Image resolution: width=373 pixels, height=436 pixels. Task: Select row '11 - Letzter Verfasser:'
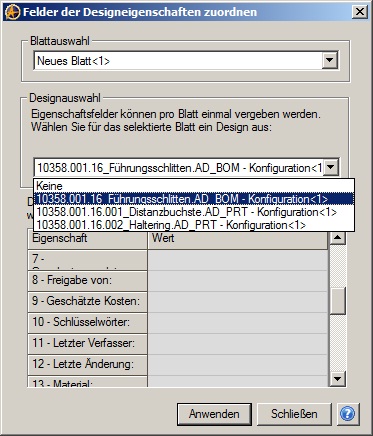click(87, 344)
